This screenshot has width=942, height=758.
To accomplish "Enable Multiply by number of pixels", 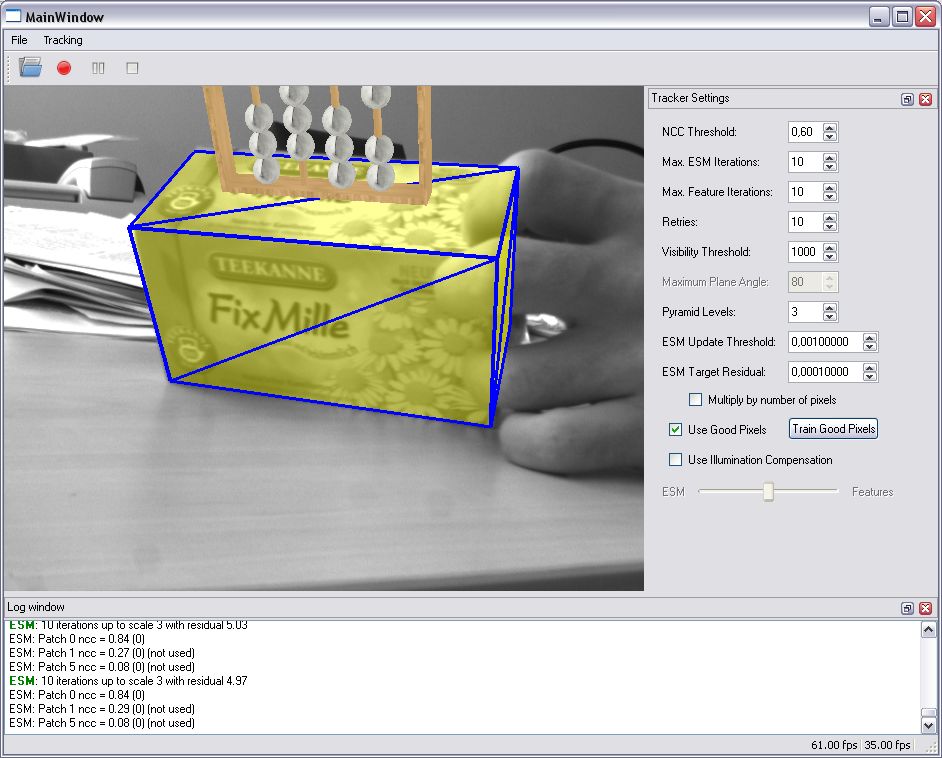I will tap(695, 399).
